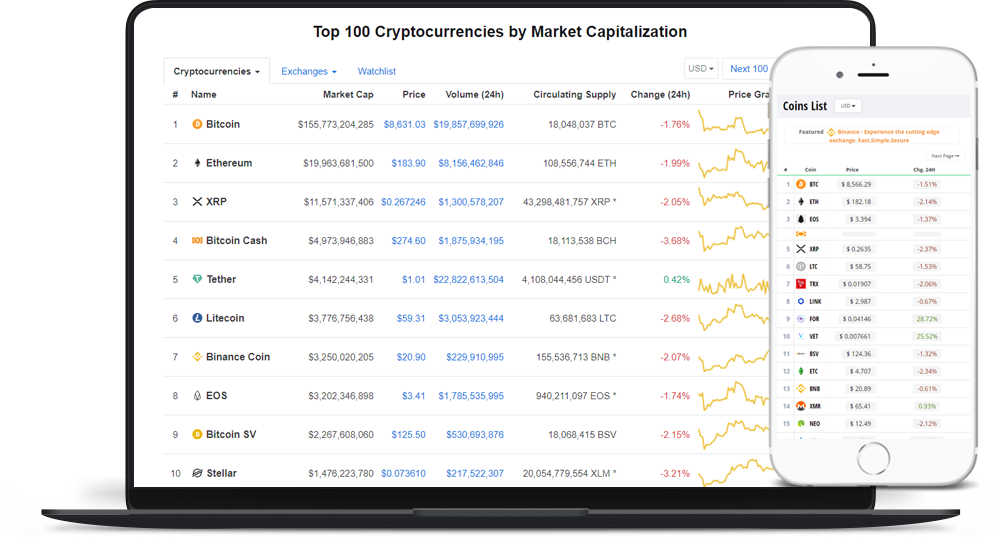Click the orange Bitcoin coin icon beside the Bitcoin name
The height and width of the screenshot is (539, 1000).
(197, 125)
